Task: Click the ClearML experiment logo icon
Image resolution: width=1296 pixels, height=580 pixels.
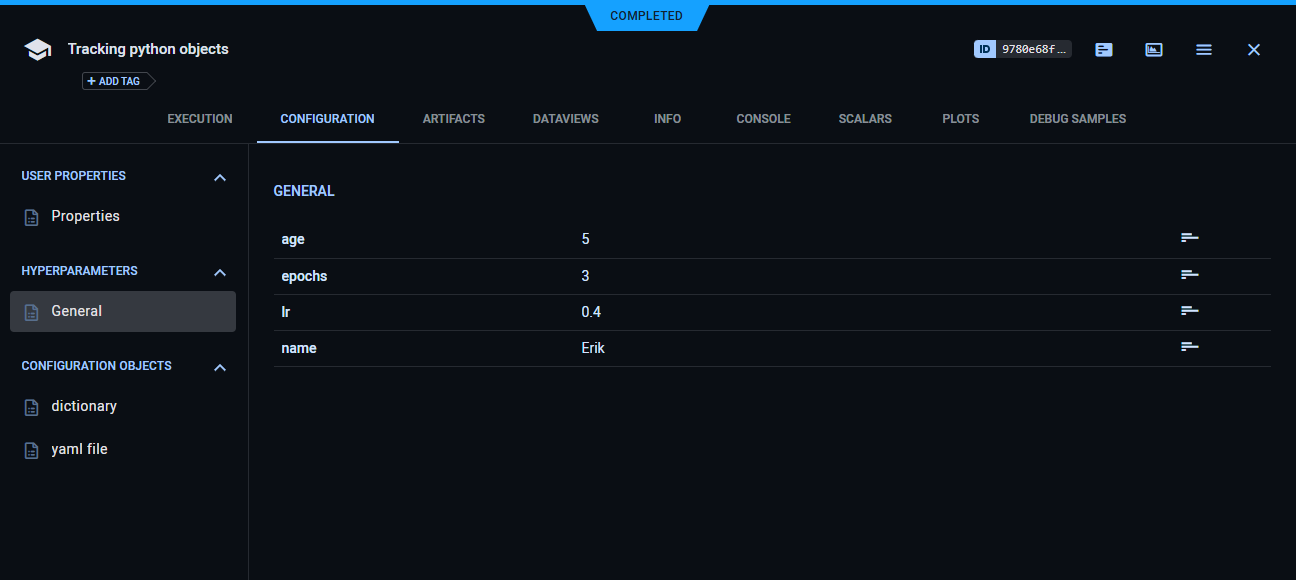Action: click(x=37, y=48)
